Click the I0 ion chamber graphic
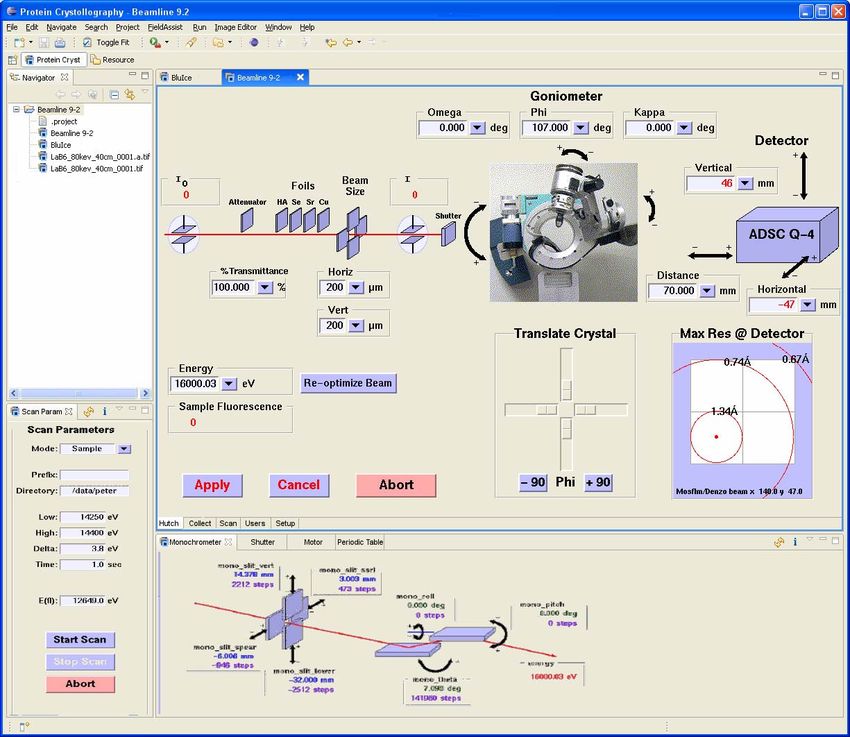The image size is (850, 737). tap(184, 234)
